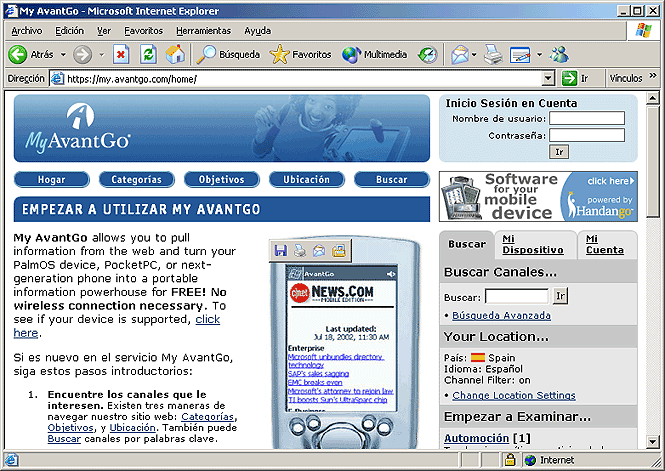Print page with printer toolbar icon
The width and height of the screenshot is (665, 471).
(x=493, y=55)
